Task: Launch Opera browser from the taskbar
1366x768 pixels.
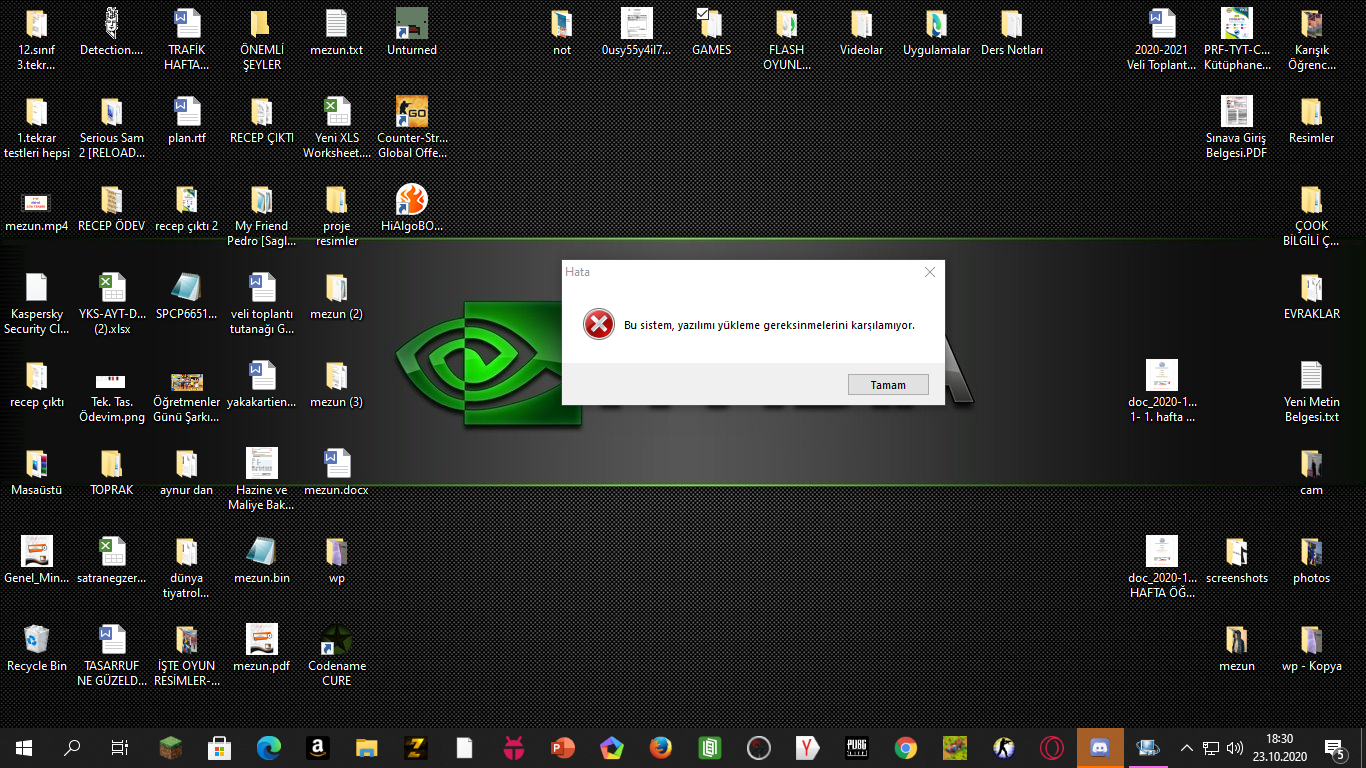Action: click(x=1051, y=747)
